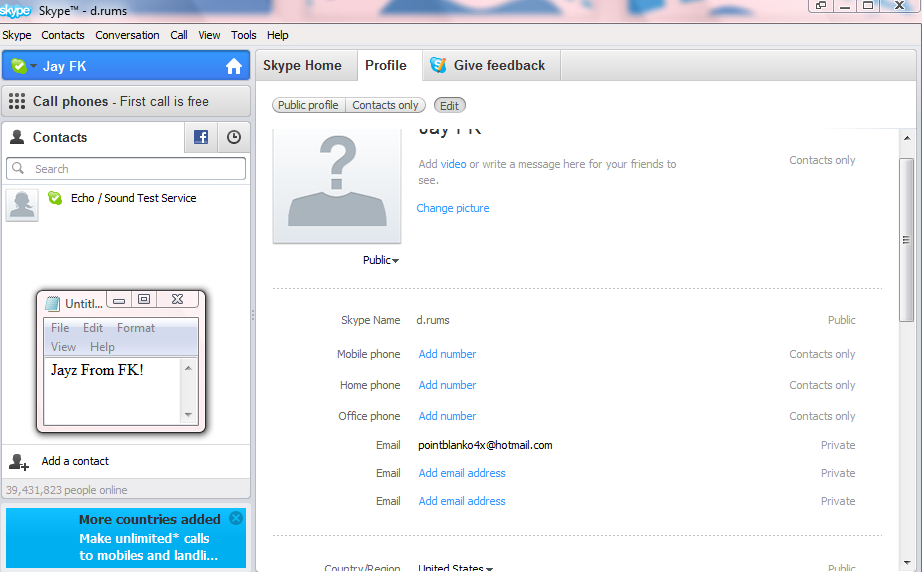Click the Notepad window icon
This screenshot has width=922, height=572.
point(53,303)
